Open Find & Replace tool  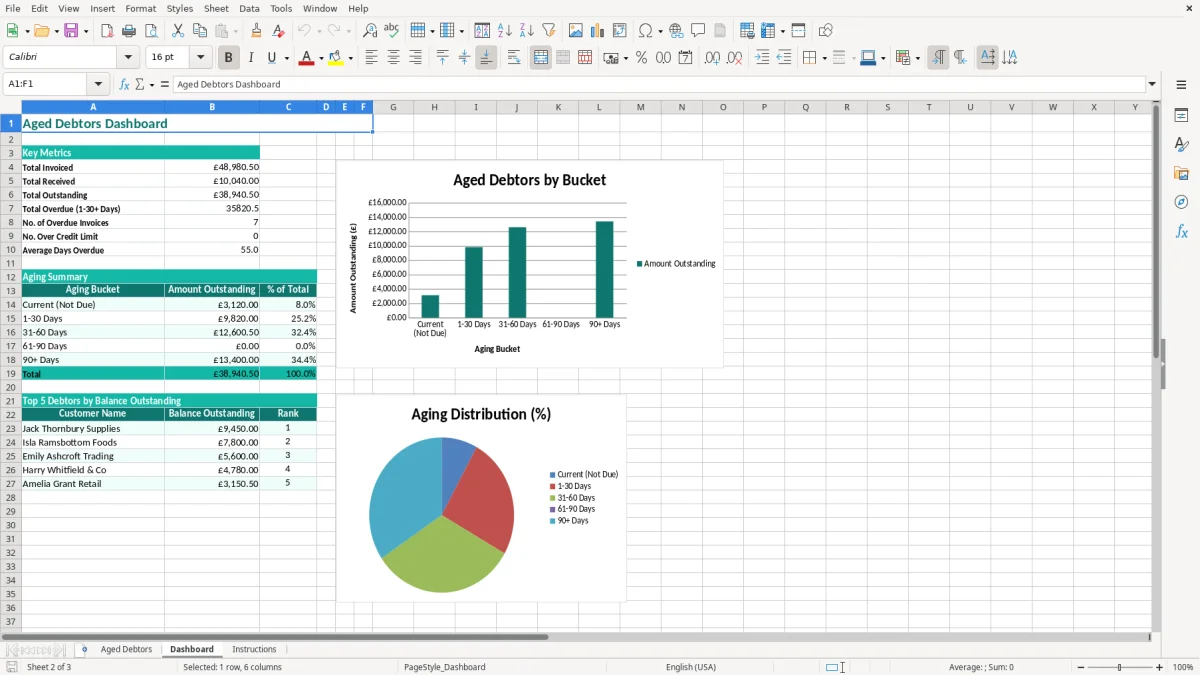[370, 31]
